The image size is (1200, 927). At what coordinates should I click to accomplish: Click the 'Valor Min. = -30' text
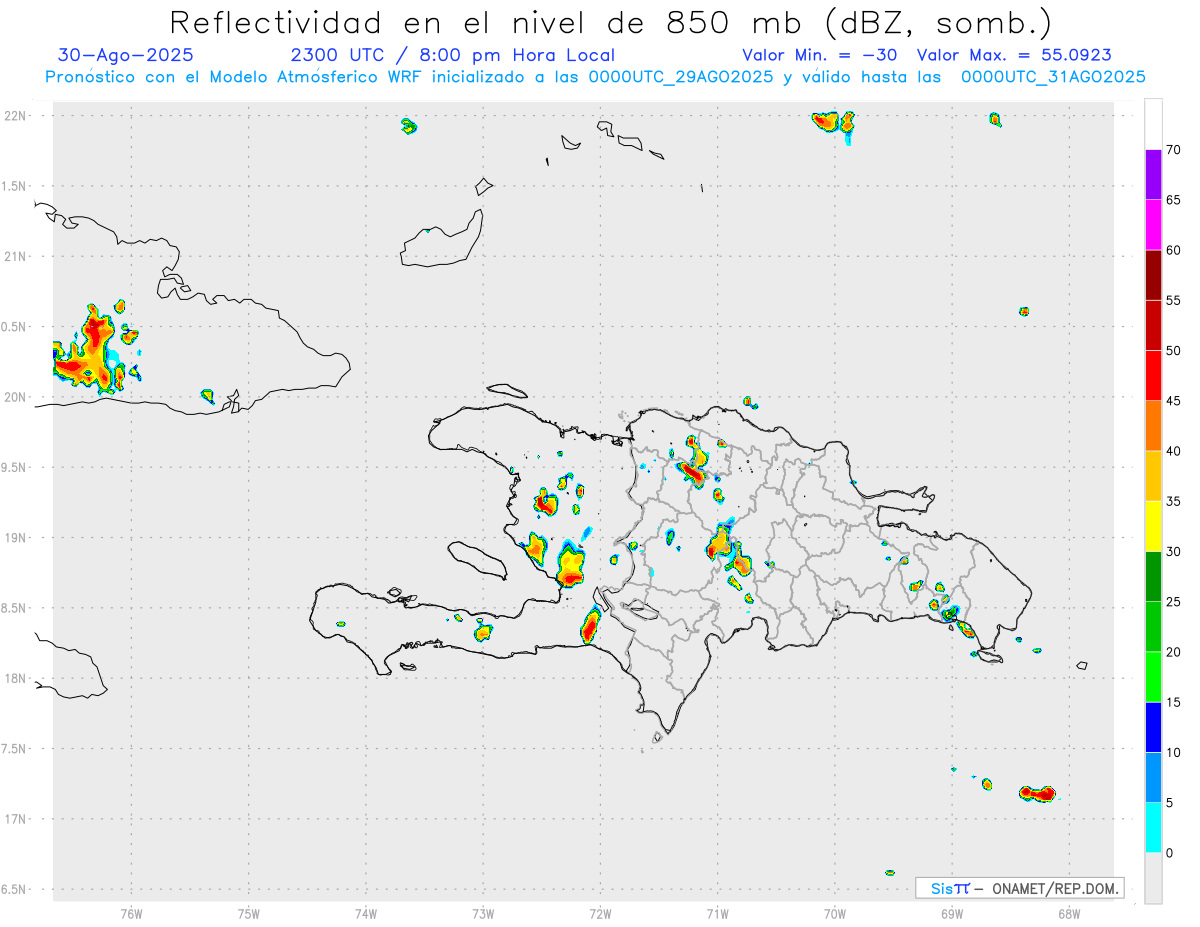tap(820, 55)
